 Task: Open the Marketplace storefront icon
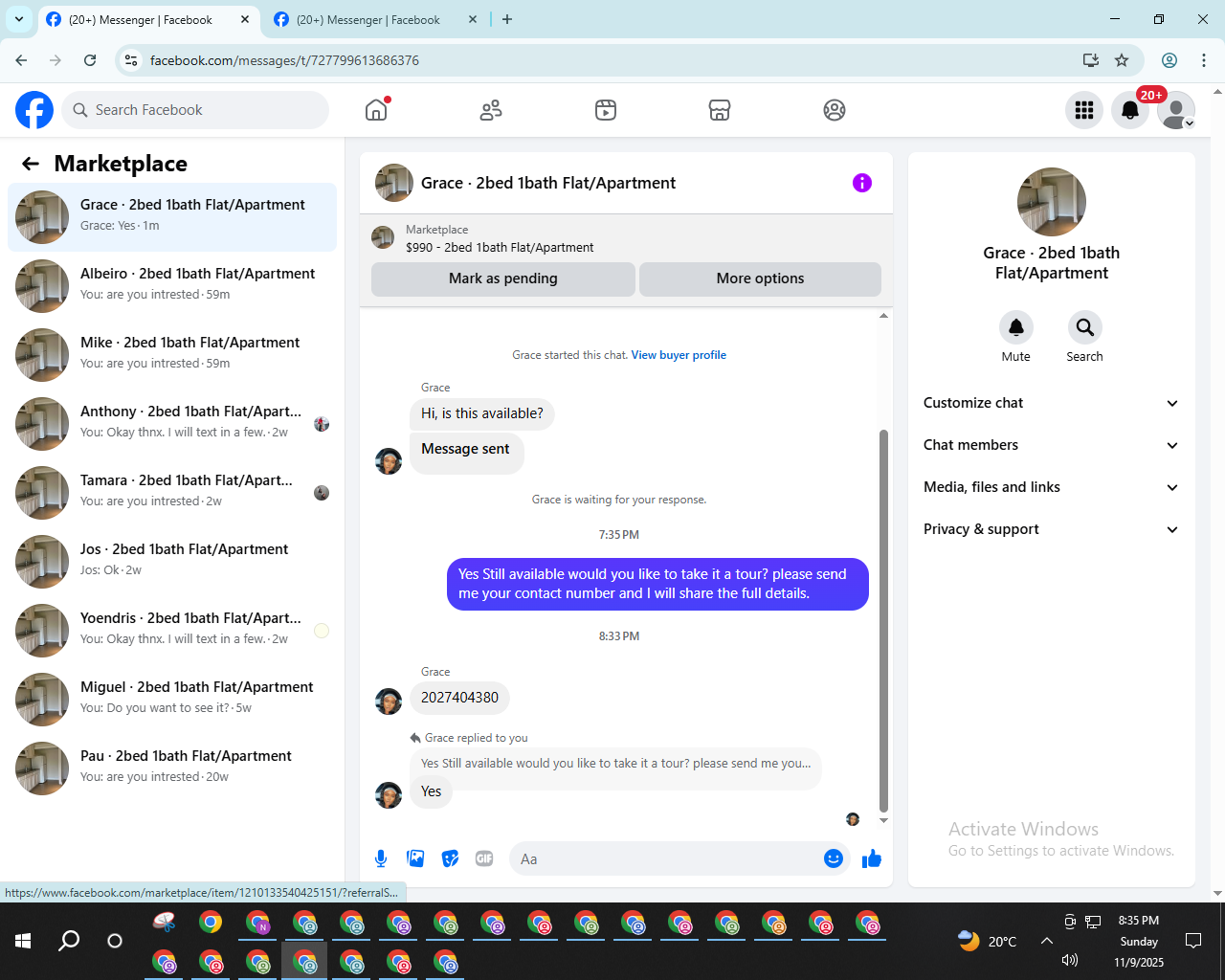(x=720, y=110)
